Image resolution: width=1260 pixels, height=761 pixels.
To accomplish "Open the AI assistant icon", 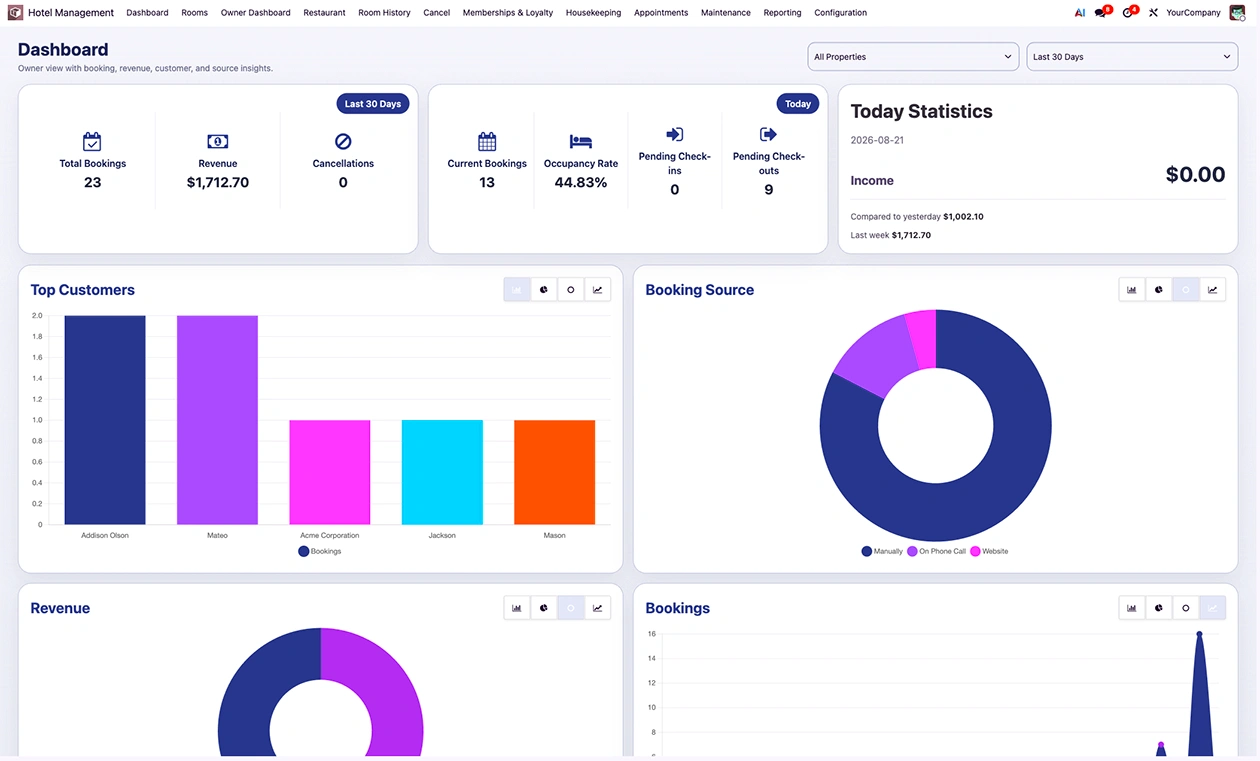I will pyautogui.click(x=1080, y=13).
